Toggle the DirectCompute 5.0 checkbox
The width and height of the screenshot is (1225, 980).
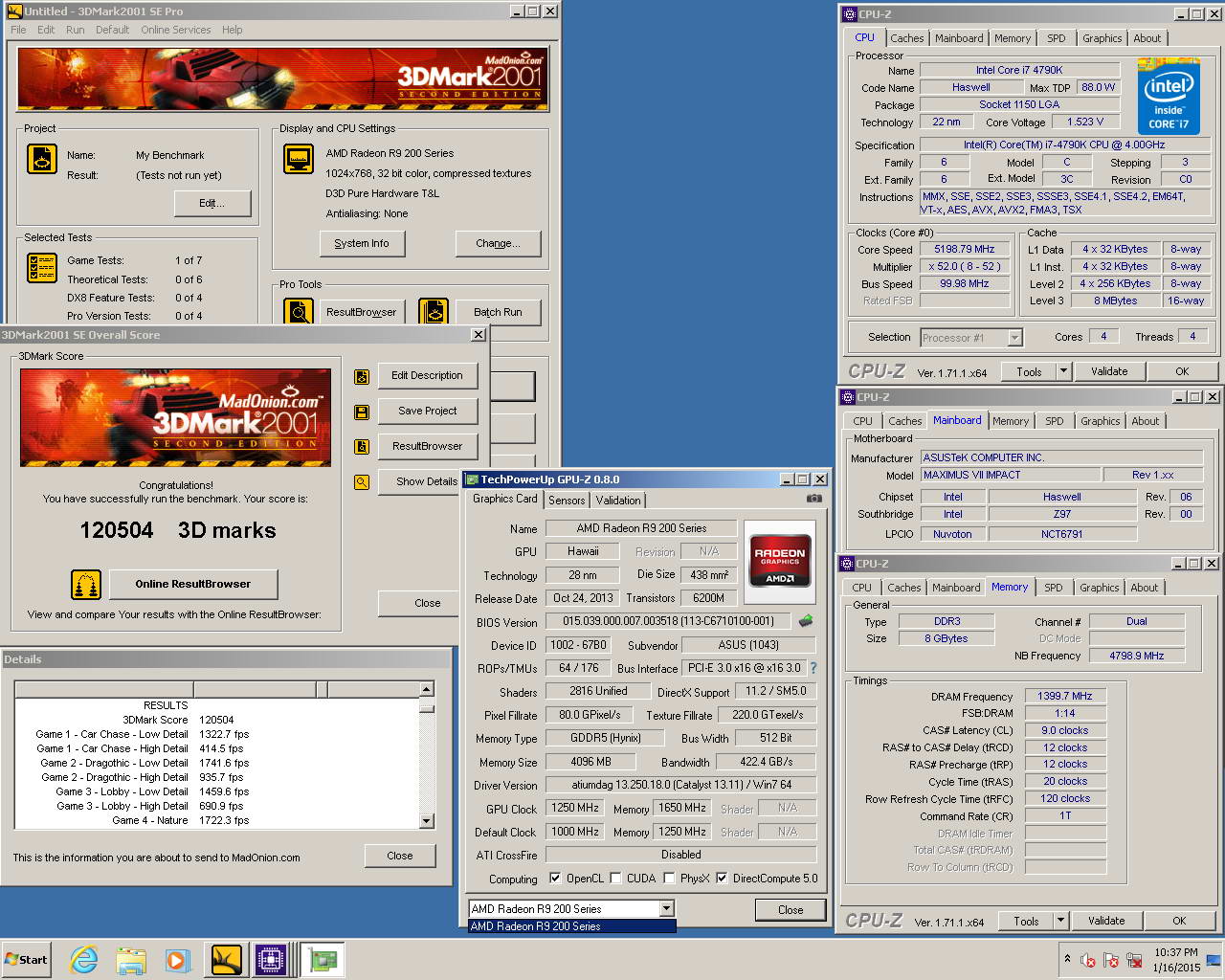click(x=722, y=878)
